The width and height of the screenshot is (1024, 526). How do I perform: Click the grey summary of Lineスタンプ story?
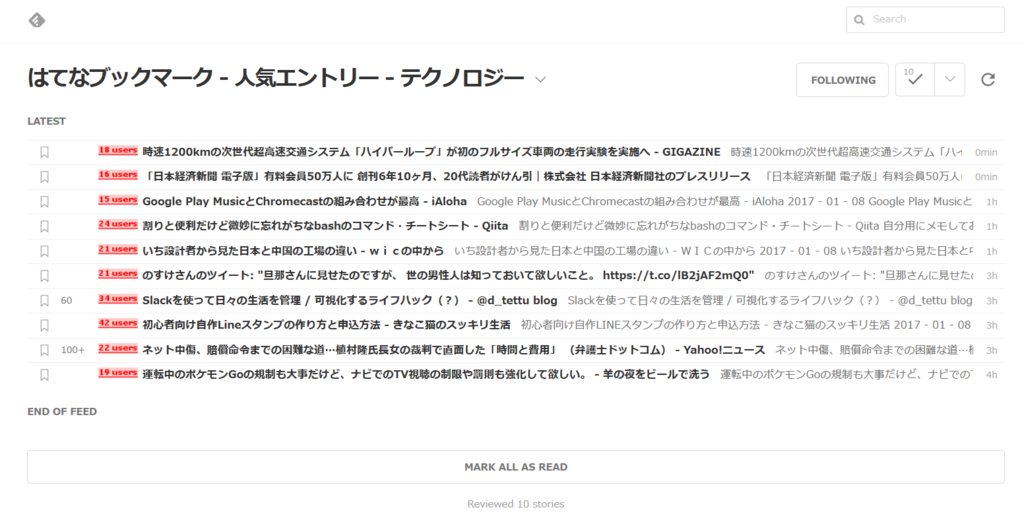[746, 325]
